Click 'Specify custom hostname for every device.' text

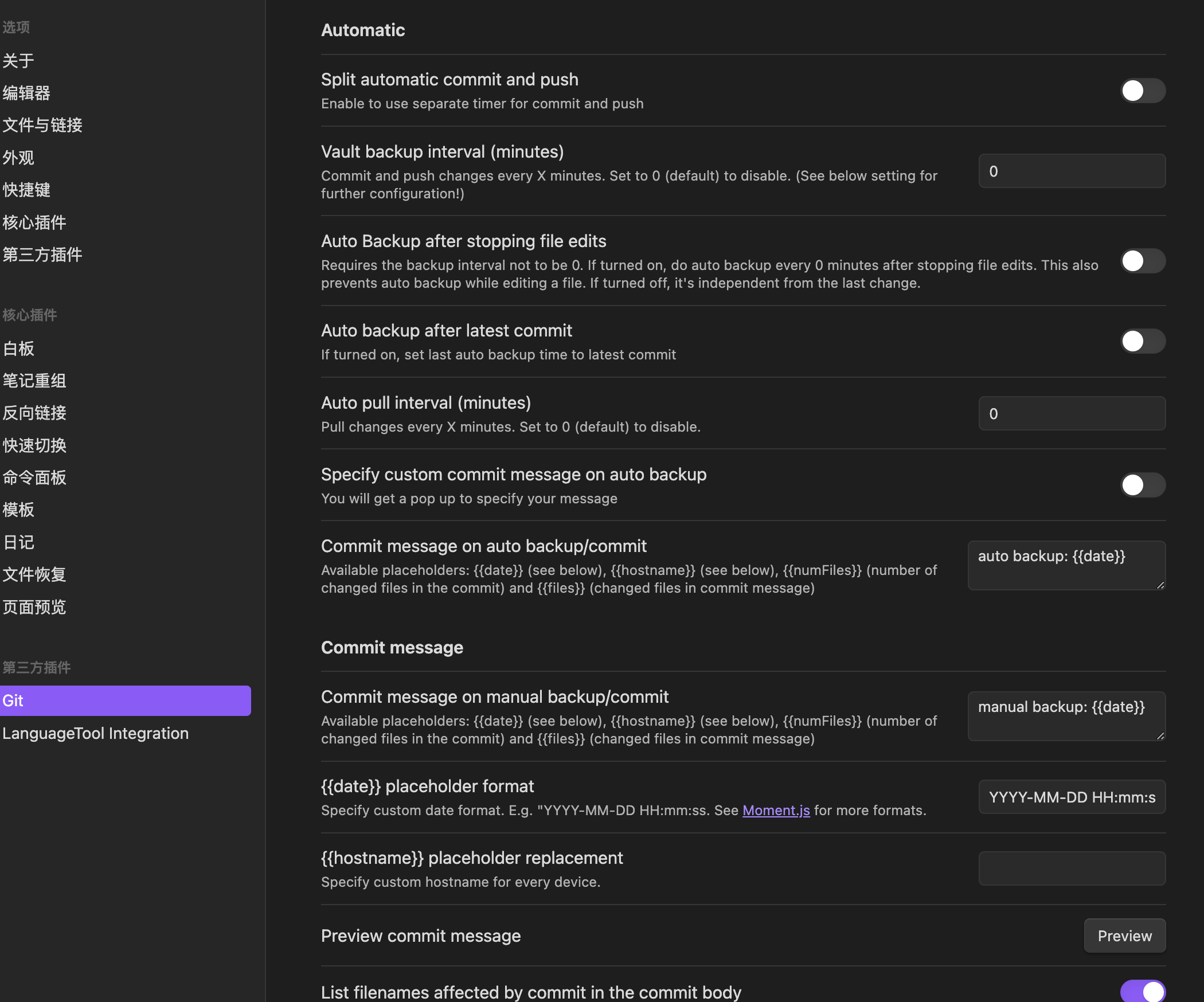click(461, 882)
